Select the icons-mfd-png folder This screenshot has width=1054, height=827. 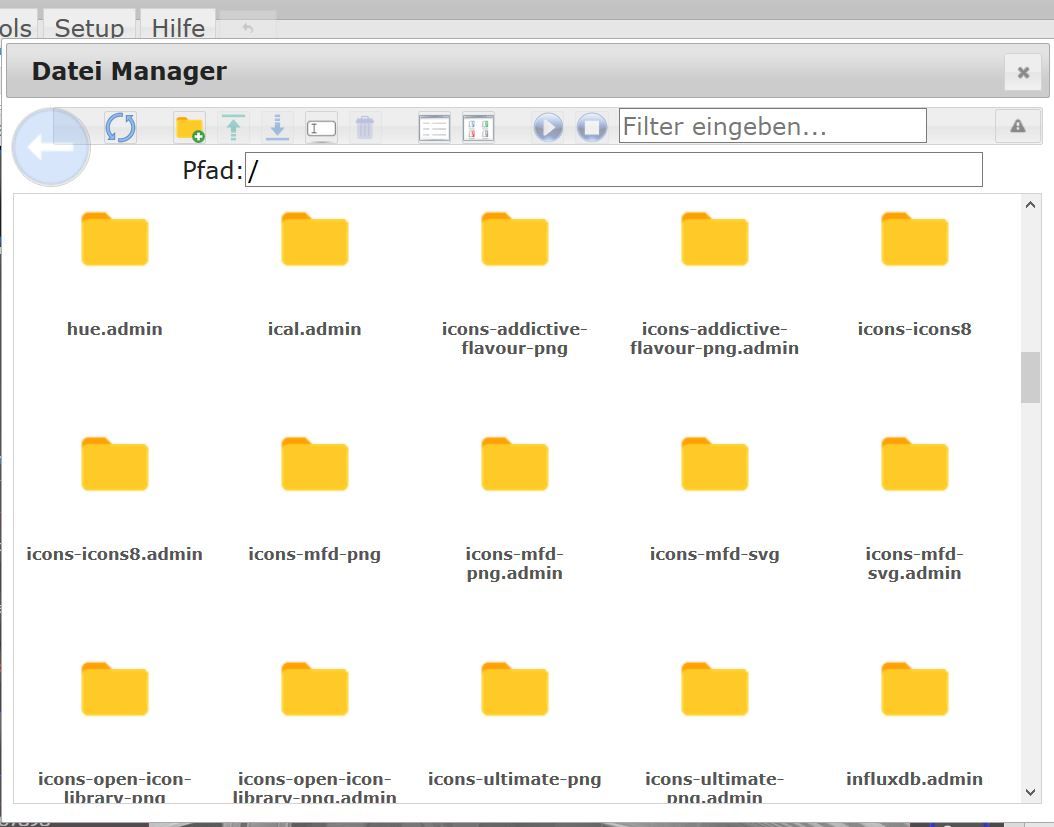315,501
